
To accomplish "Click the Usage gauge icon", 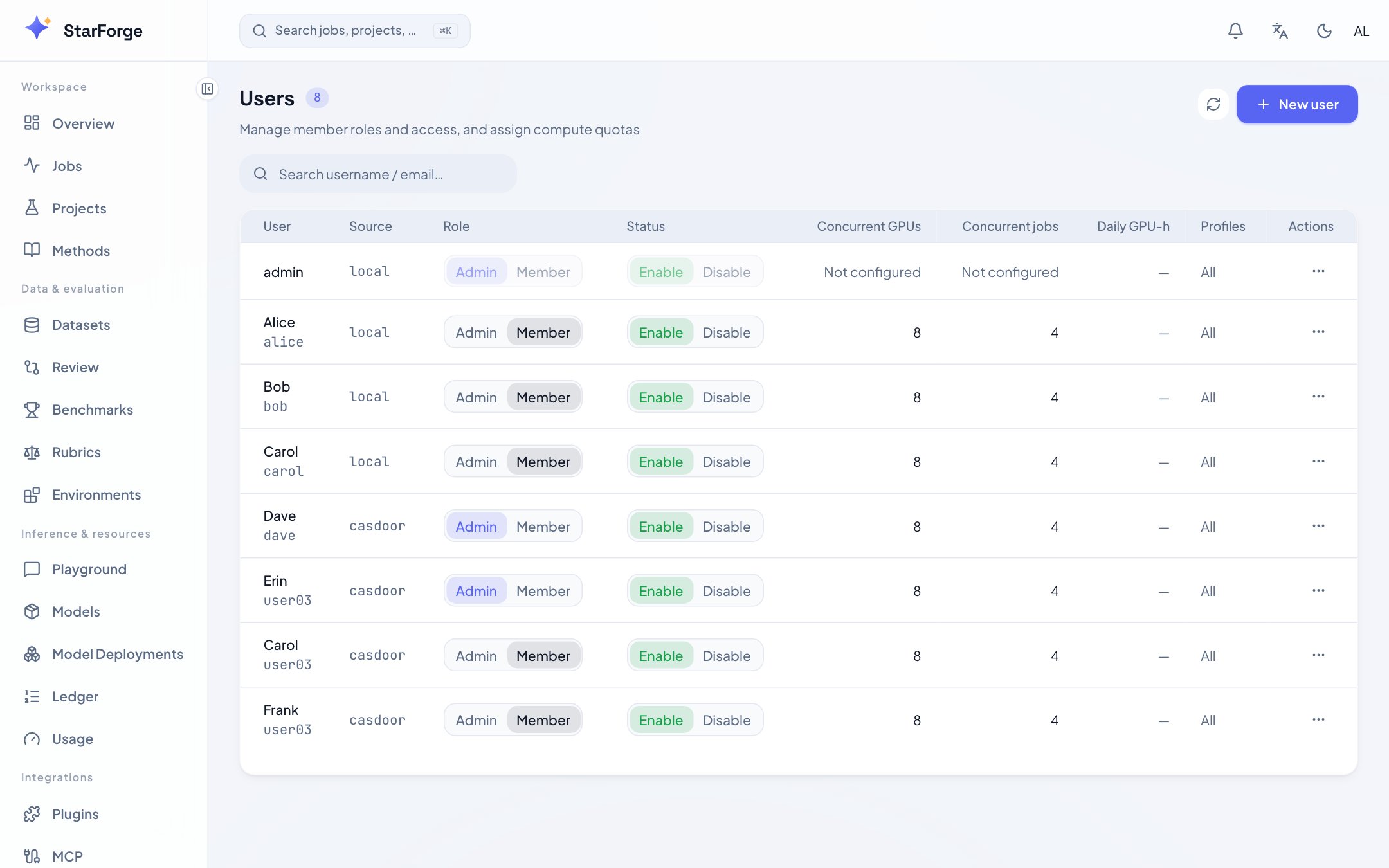I will 32,739.
